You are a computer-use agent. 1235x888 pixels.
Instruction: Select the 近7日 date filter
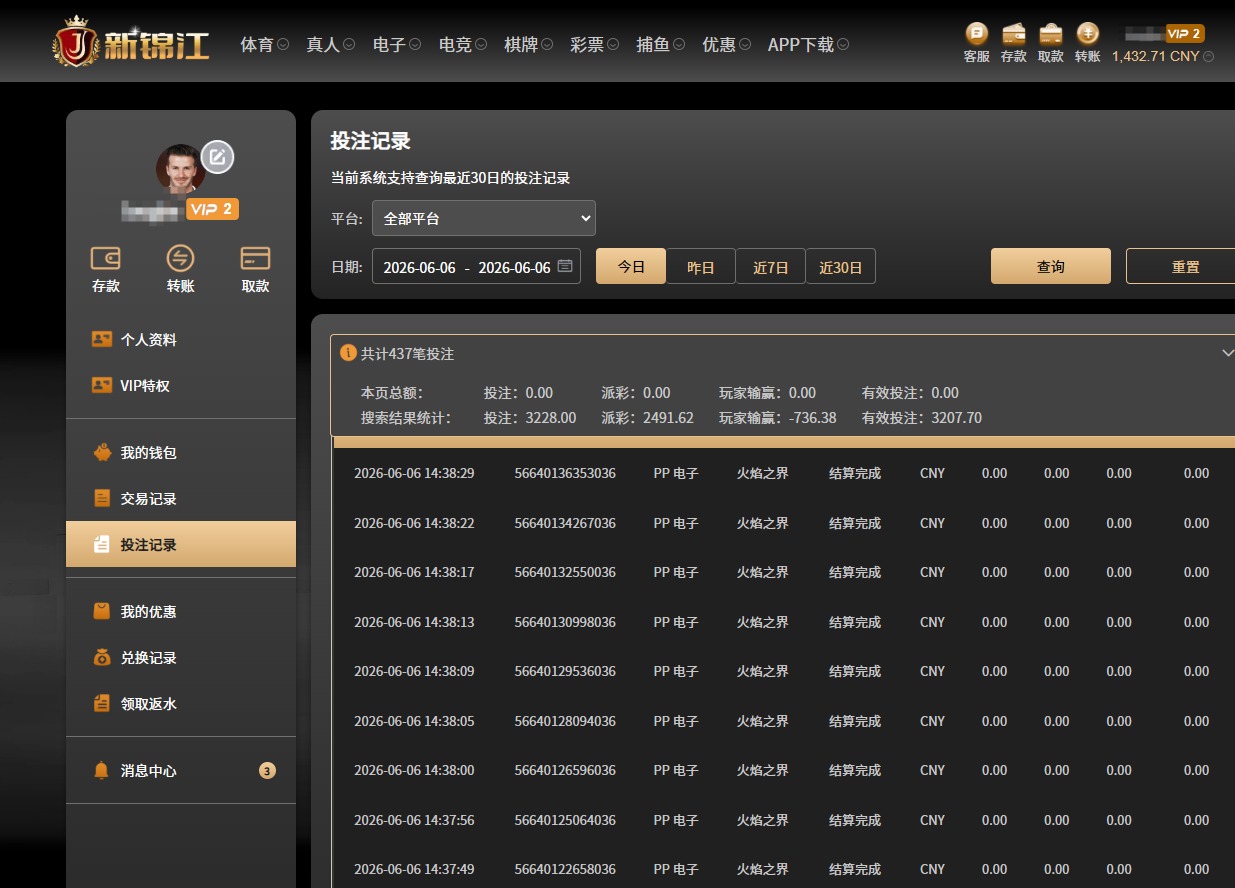pyautogui.click(x=771, y=267)
